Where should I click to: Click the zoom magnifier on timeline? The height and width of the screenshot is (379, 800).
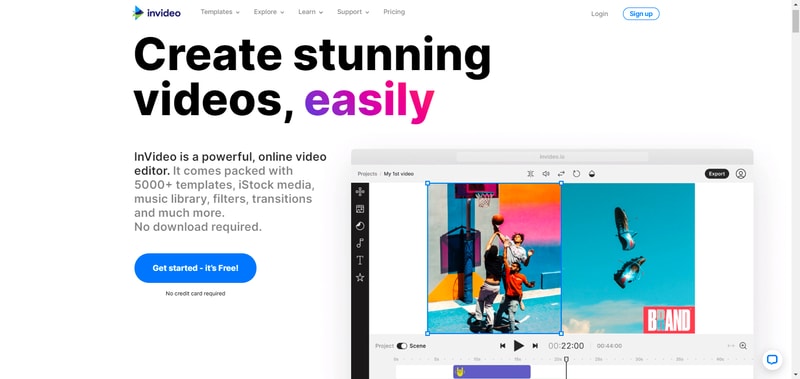(743, 346)
